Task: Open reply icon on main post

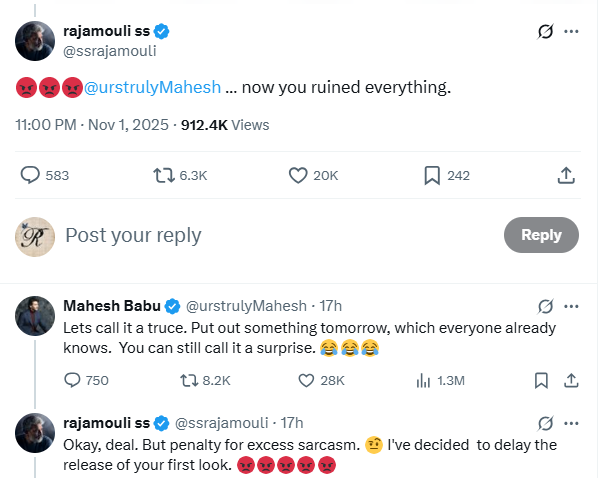Action: pos(30,175)
